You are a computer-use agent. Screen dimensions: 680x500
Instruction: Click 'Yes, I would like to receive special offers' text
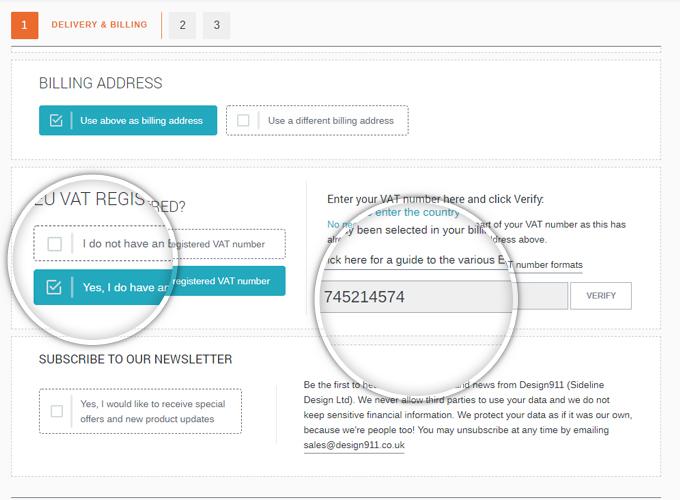pos(153,411)
